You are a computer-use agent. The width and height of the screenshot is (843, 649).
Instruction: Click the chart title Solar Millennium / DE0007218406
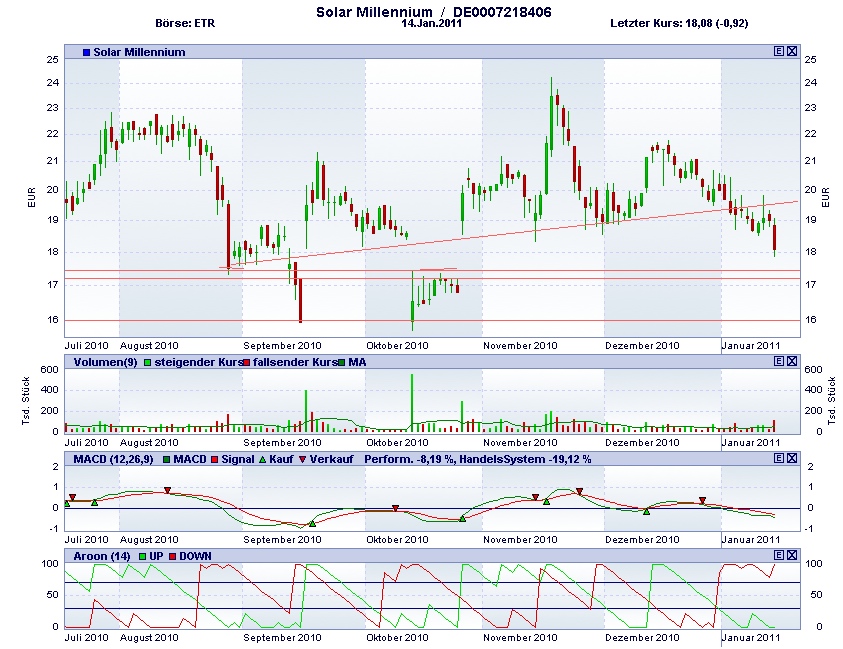pyautogui.click(x=433, y=12)
